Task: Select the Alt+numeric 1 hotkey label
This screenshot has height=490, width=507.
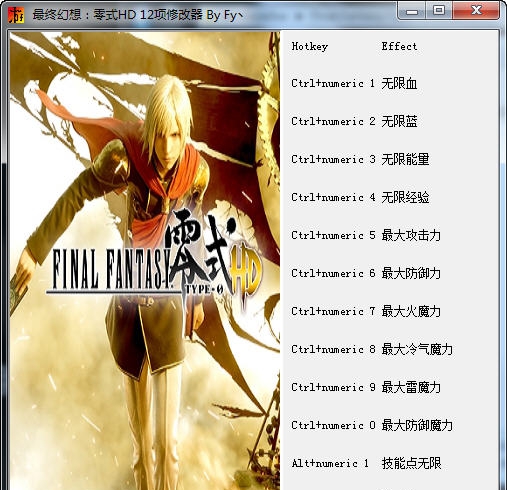Action: tap(330, 463)
